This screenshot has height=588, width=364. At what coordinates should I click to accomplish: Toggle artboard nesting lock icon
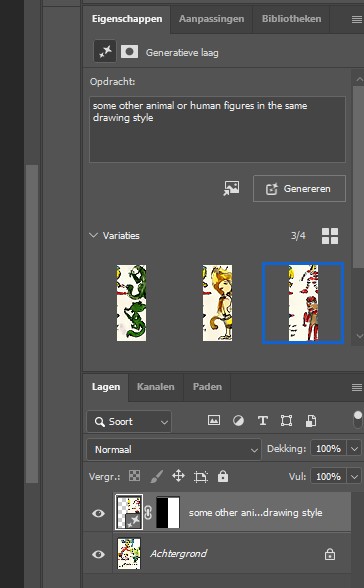click(x=201, y=477)
